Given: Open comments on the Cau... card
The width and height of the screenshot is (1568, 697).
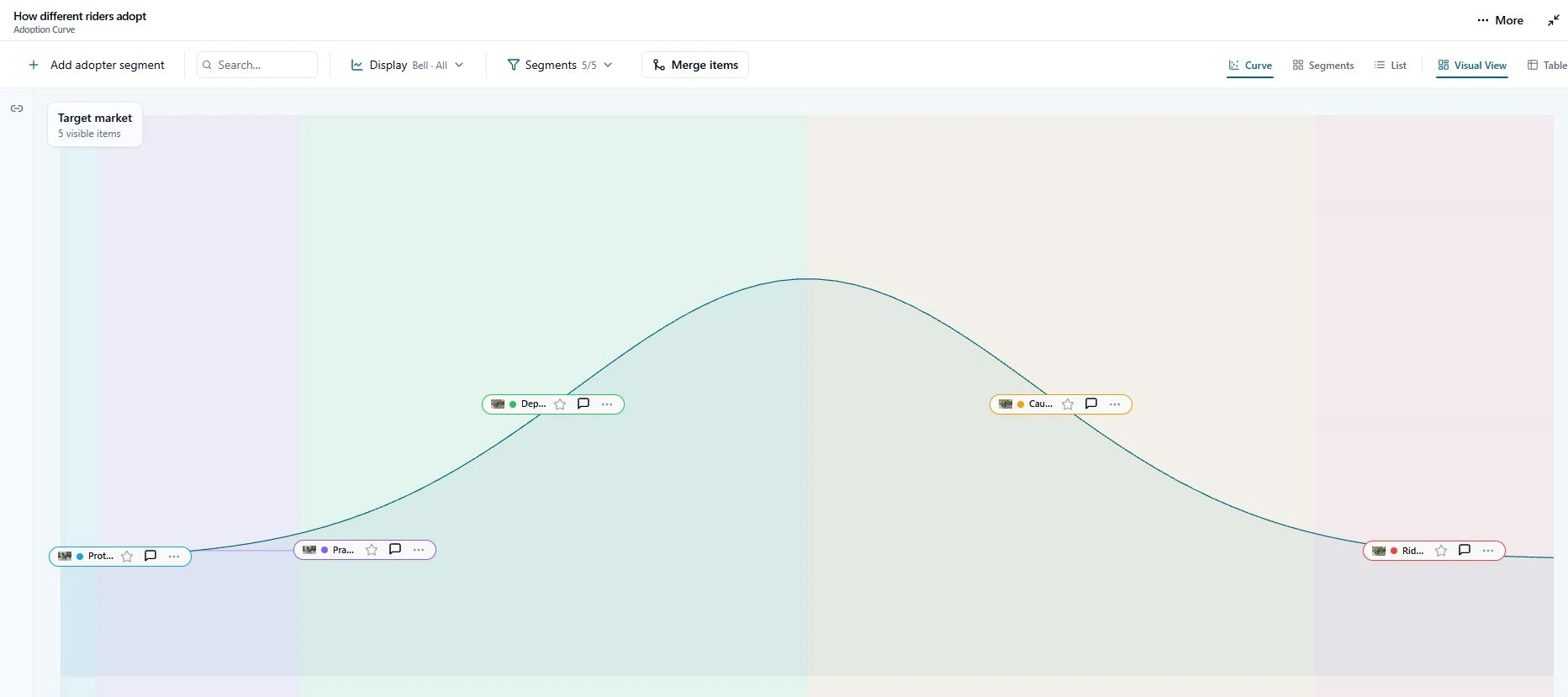Looking at the screenshot, I should tap(1091, 404).
